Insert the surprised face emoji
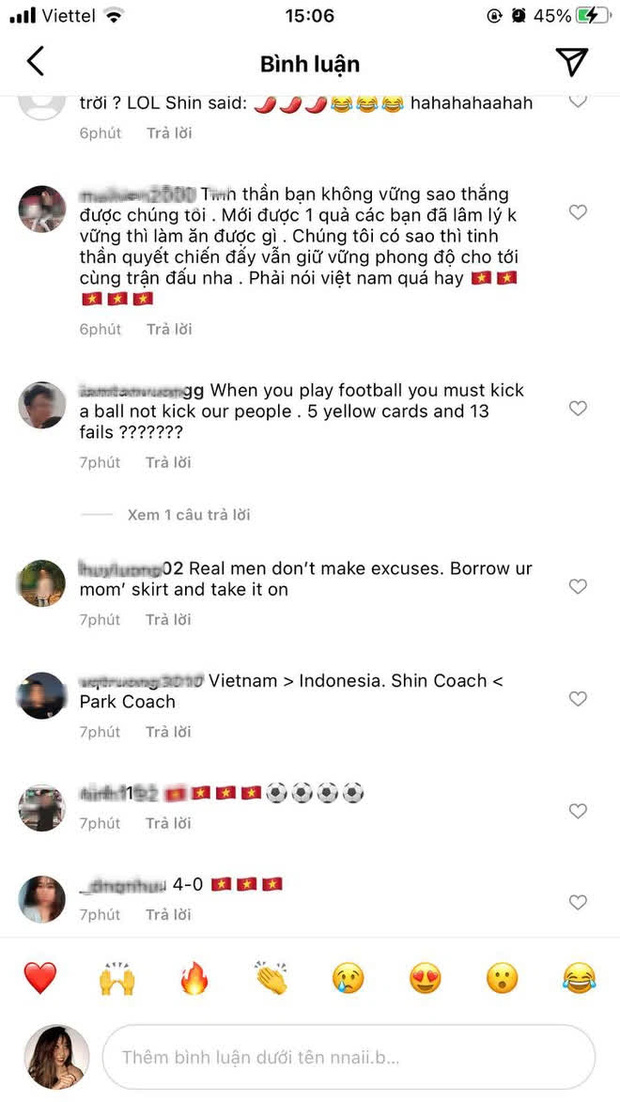 (502, 977)
